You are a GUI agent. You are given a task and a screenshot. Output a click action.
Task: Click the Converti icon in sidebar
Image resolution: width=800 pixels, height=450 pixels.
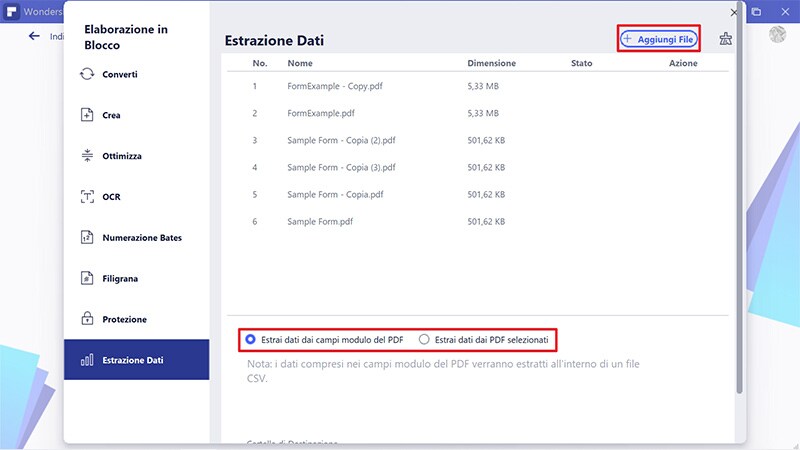coord(87,74)
